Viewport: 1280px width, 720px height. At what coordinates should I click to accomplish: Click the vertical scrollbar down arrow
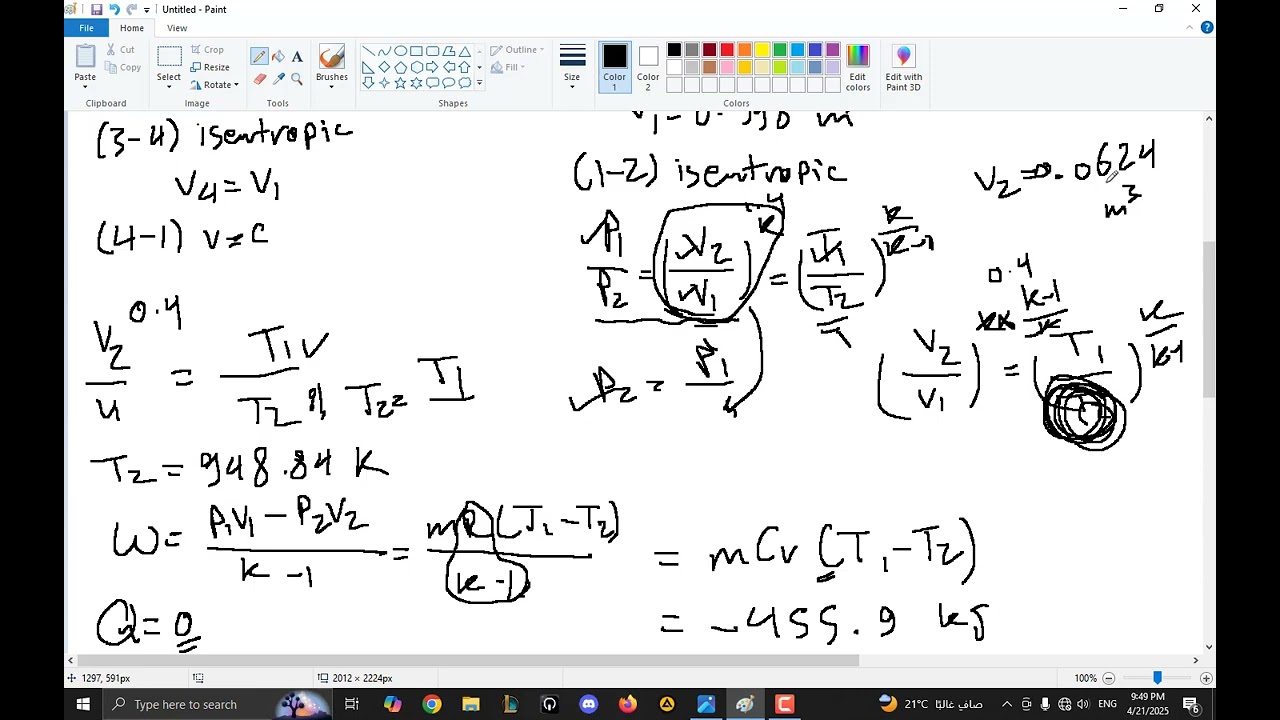(1209, 647)
